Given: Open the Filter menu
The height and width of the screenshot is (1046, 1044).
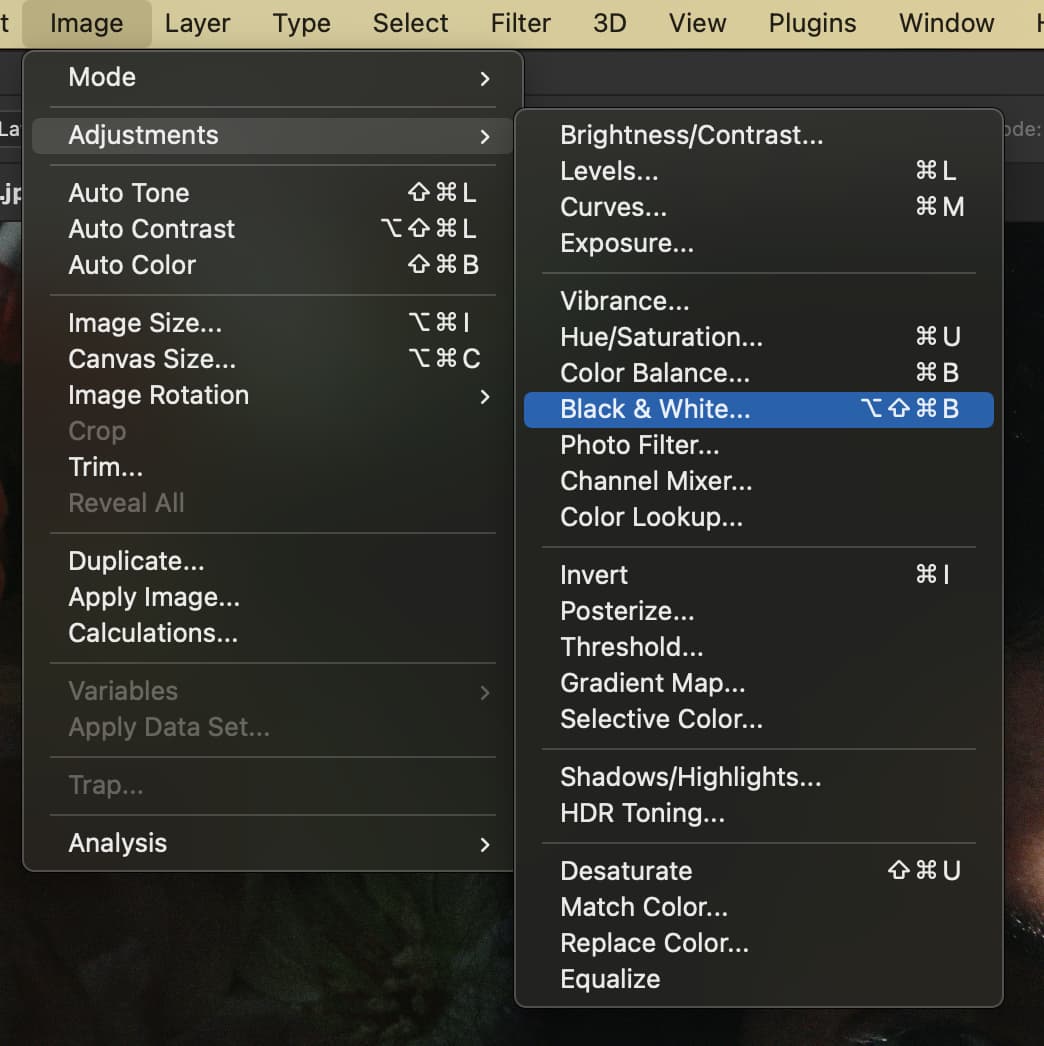Looking at the screenshot, I should 520,23.
